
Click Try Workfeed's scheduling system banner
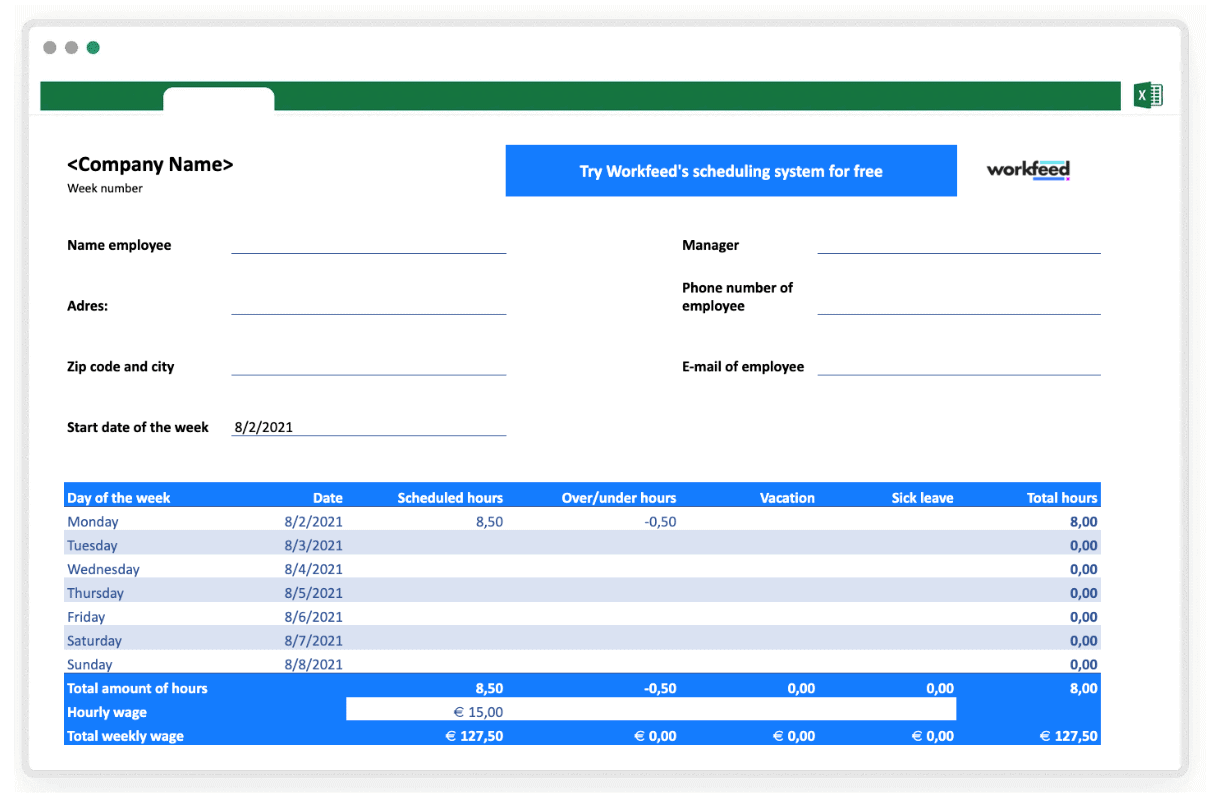(731, 171)
